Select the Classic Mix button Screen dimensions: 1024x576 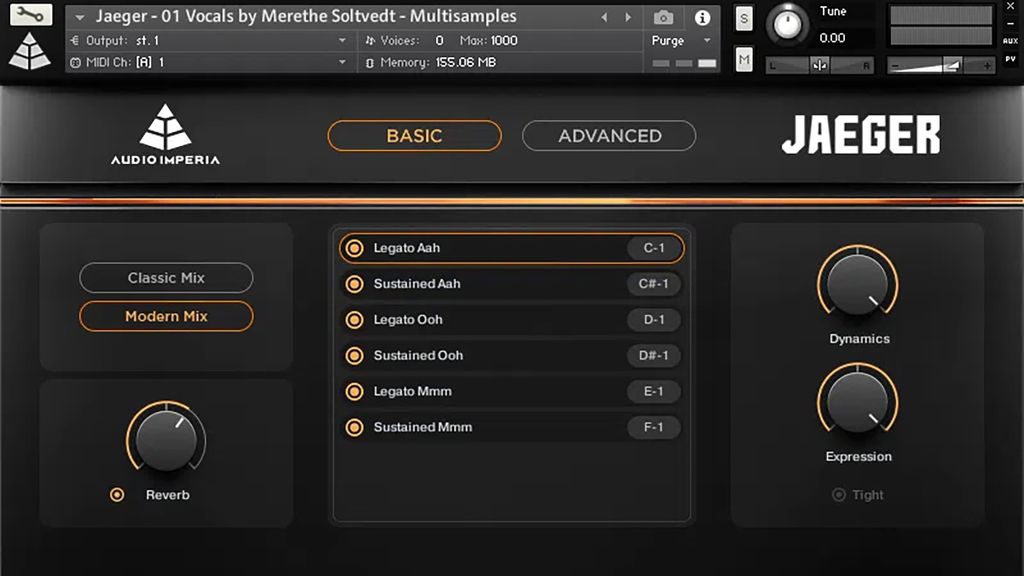point(166,278)
